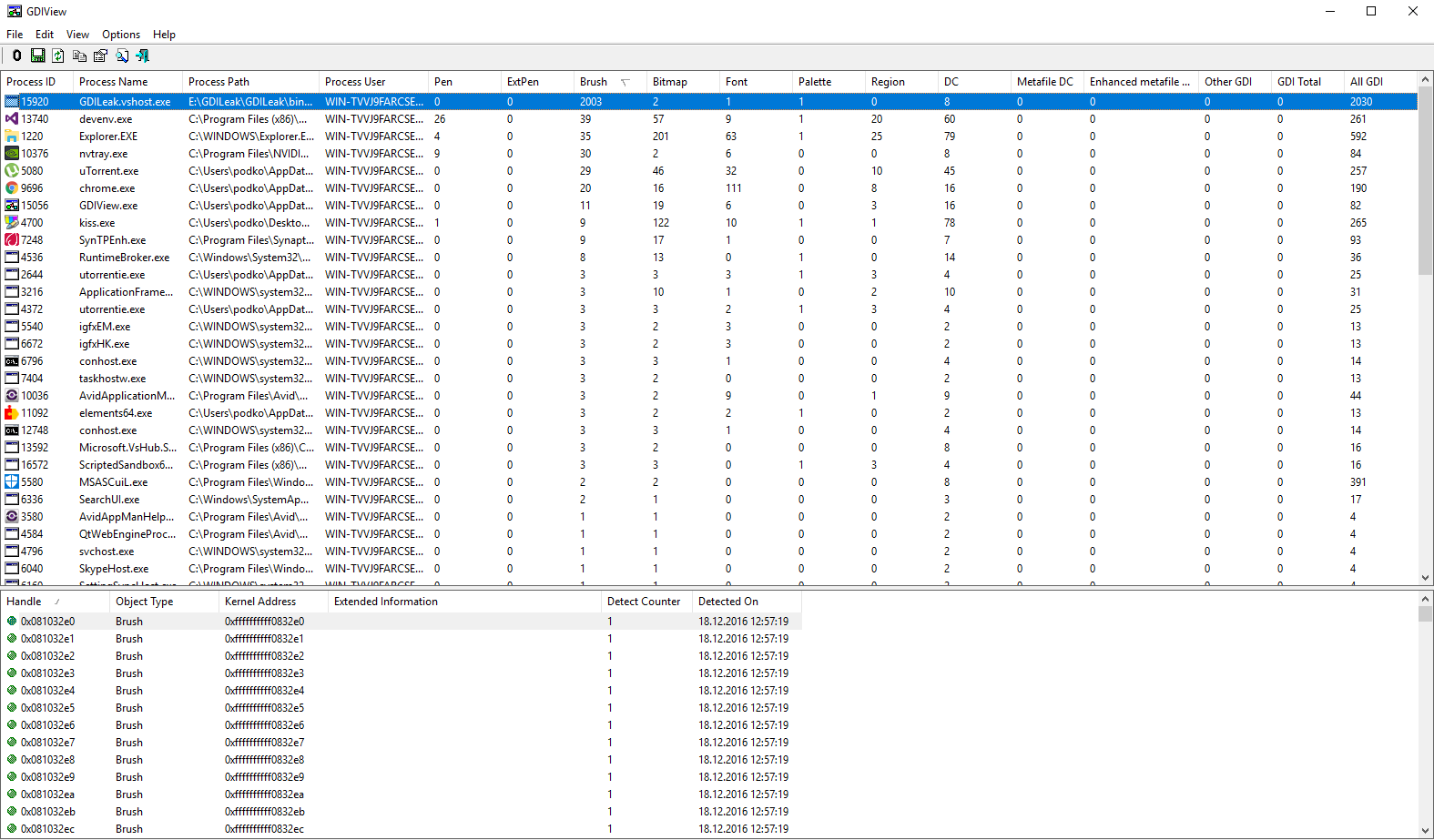Sort by the Brush column header
The image size is (1434, 840).
pos(610,82)
